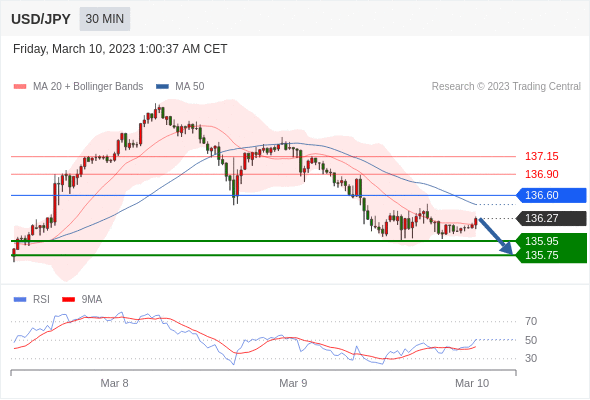This screenshot has height=400, width=590.
Task: Click the blue 136.60 pivot price tag
Action: tap(551, 195)
